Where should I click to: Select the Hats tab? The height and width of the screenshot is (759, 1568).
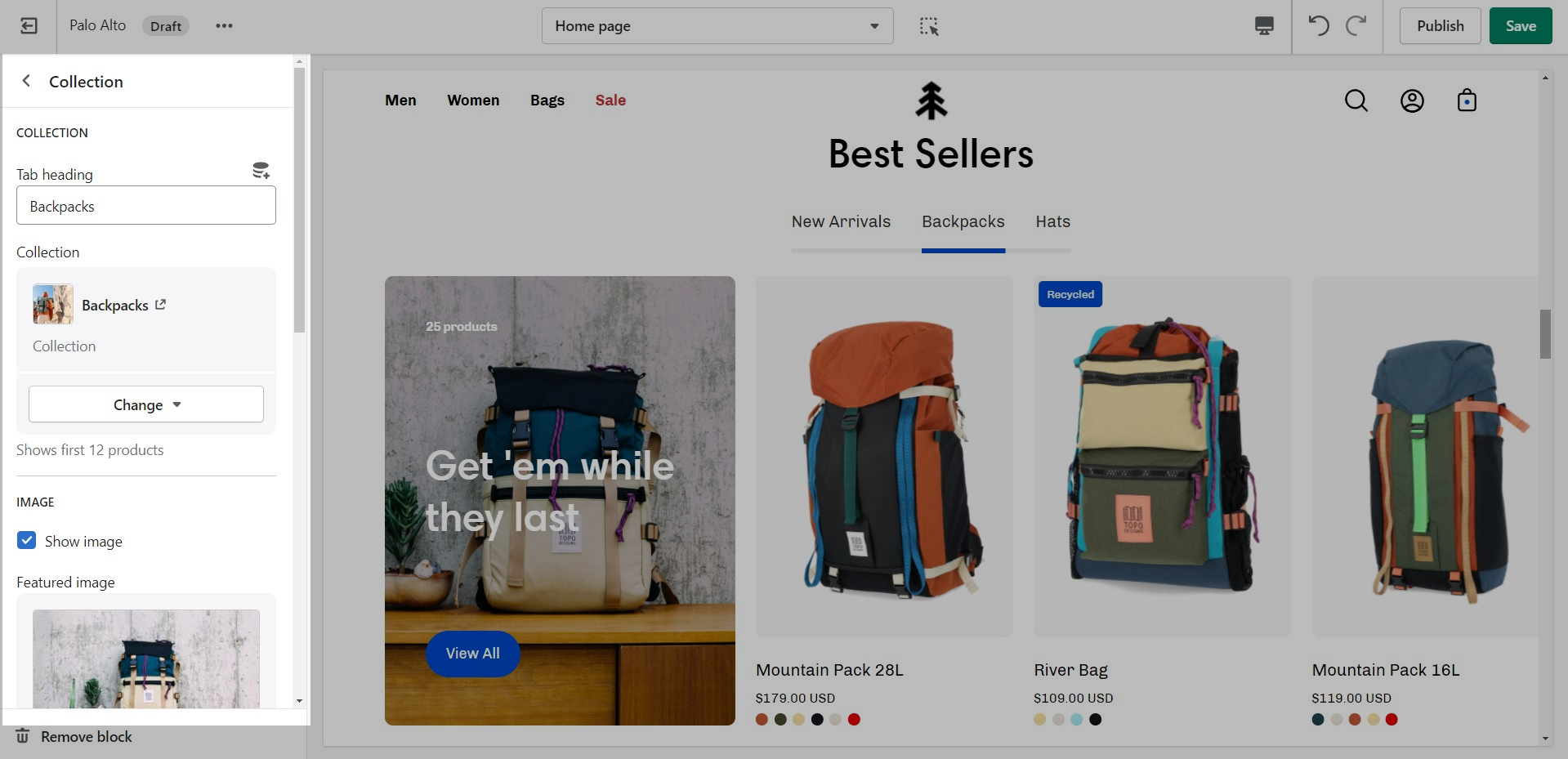1052,221
